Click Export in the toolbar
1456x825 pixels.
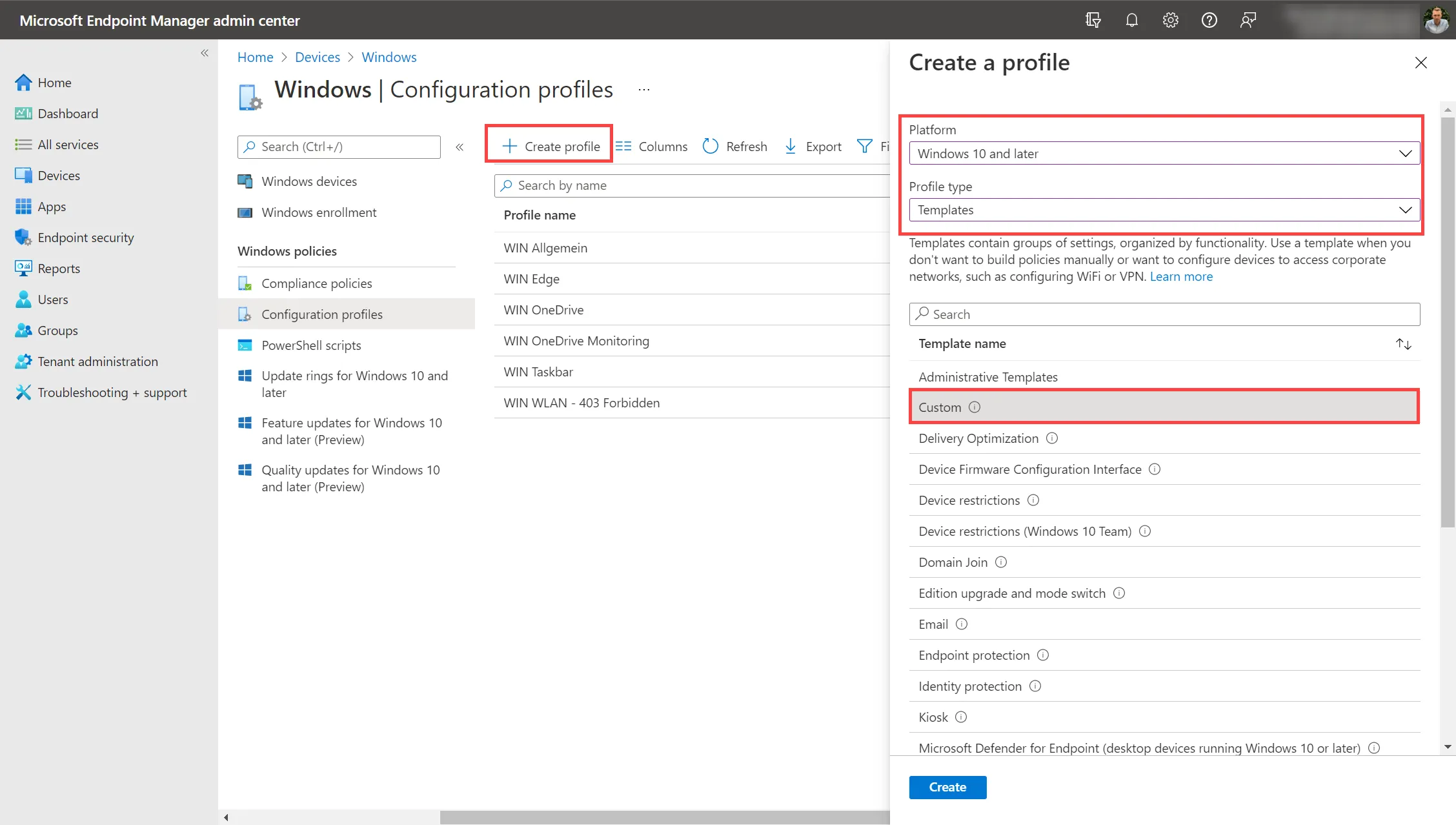coord(813,147)
